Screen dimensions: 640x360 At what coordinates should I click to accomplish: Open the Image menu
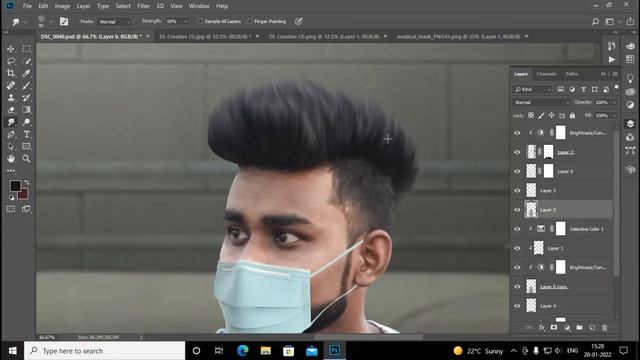62,6
